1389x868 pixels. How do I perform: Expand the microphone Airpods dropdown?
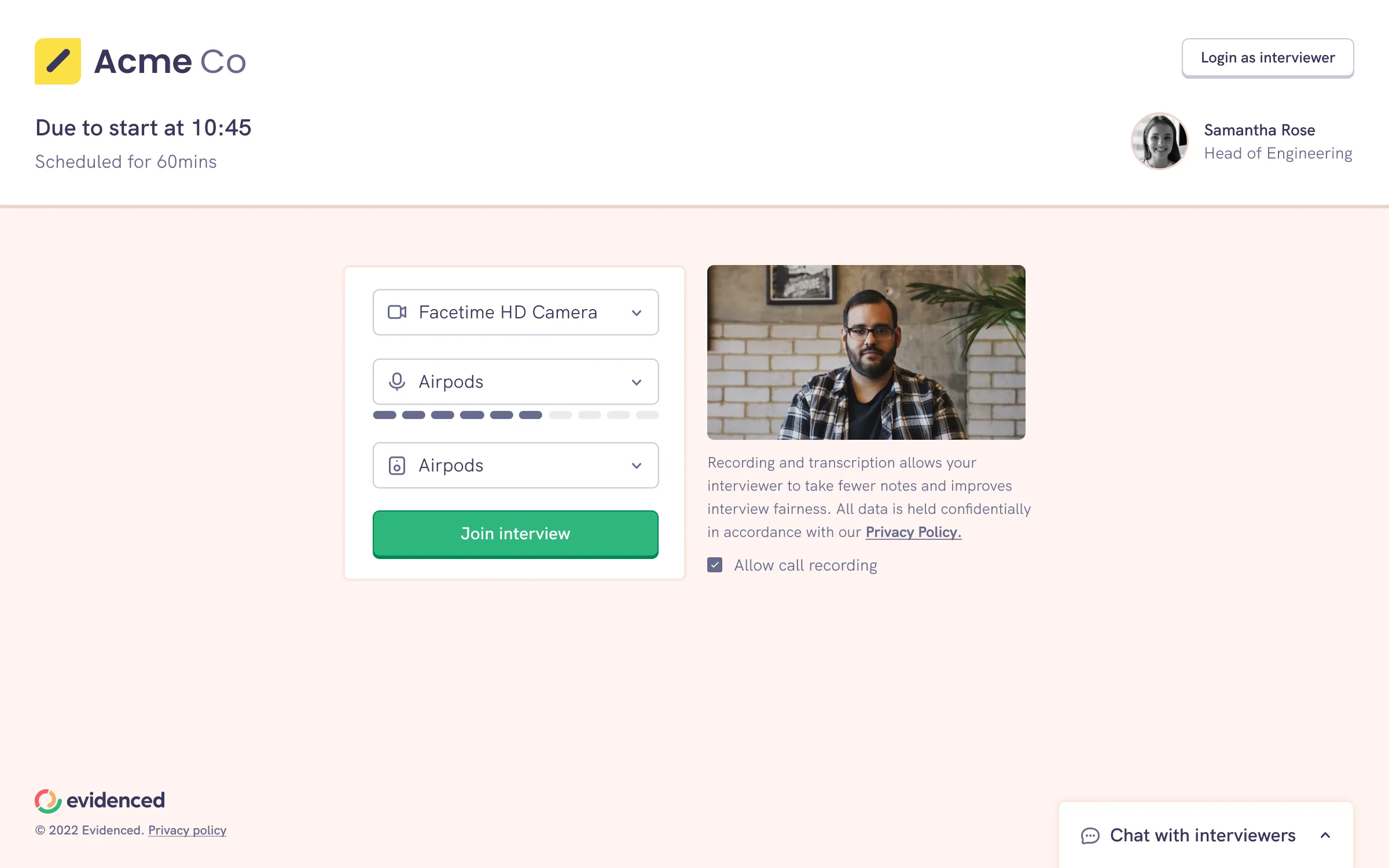tap(516, 382)
